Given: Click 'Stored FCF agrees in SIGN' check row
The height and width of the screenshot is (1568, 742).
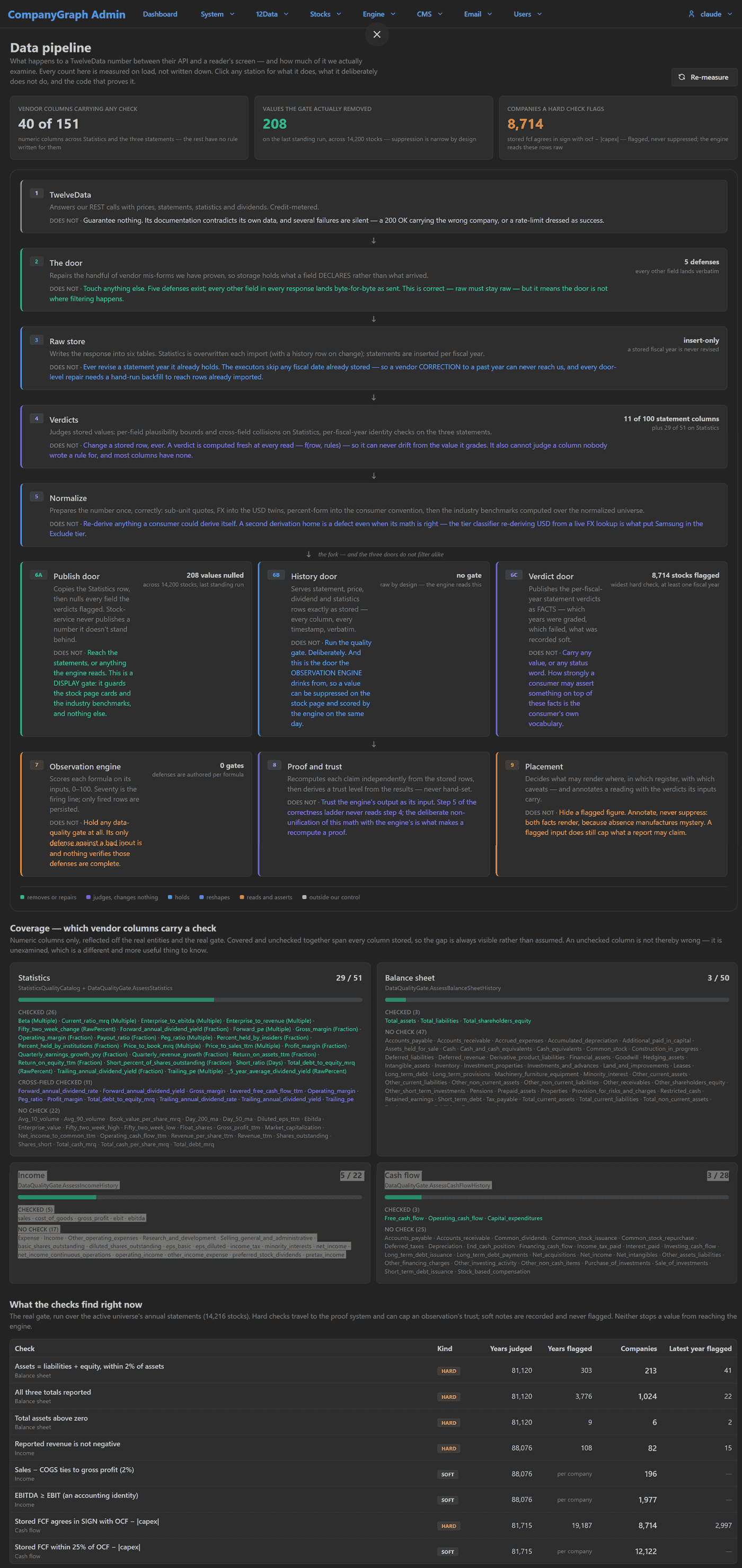Looking at the screenshot, I should 374,1525.
